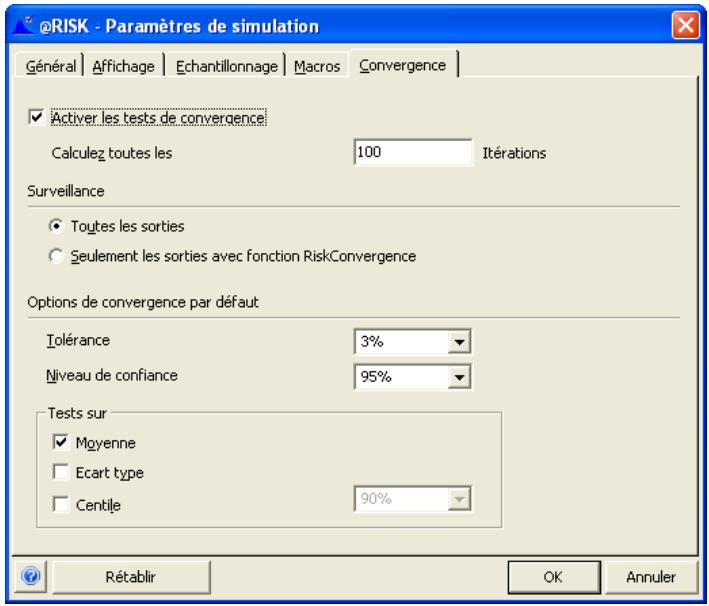Viewport: 709px width, 606px height.
Task: Click the Calculez toutes les iterations field
Action: coord(412,153)
